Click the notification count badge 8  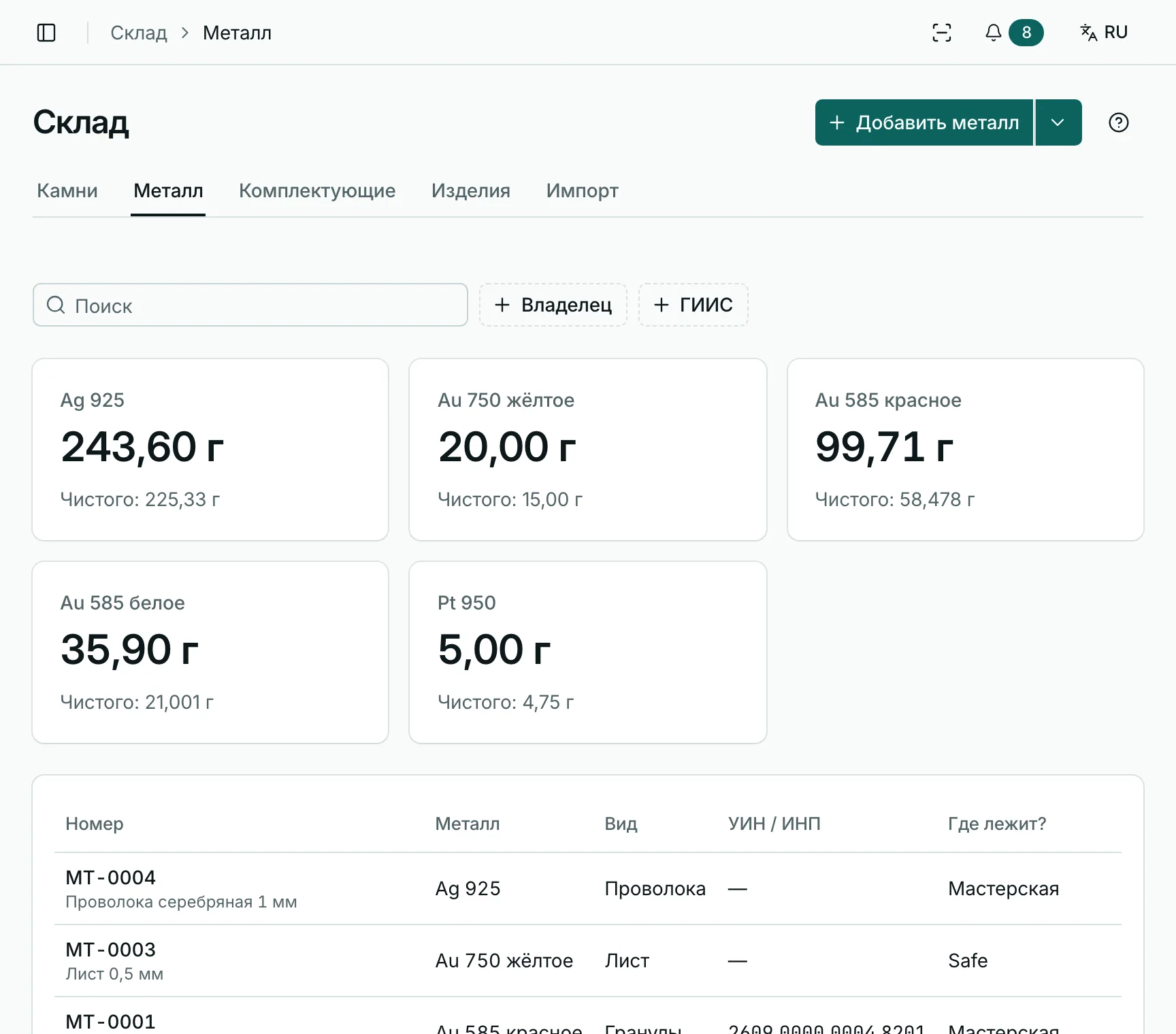(1026, 33)
